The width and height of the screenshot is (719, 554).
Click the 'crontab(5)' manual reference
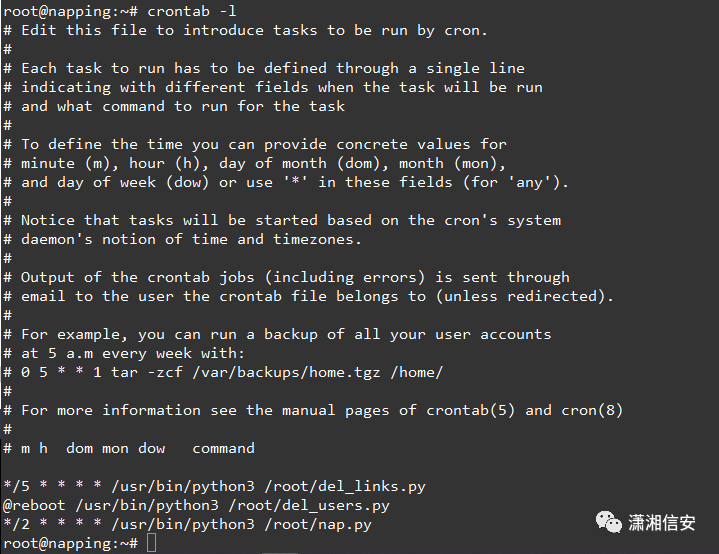point(470,410)
